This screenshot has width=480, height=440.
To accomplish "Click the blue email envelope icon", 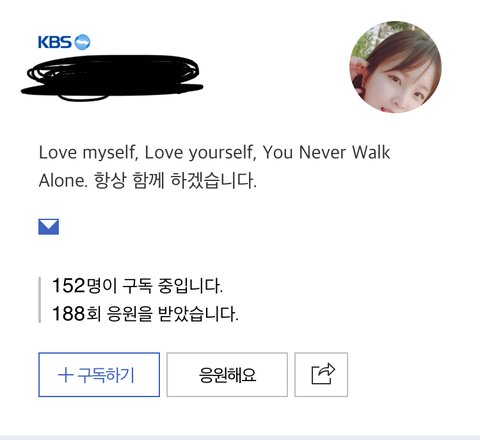I will pos(49,227).
